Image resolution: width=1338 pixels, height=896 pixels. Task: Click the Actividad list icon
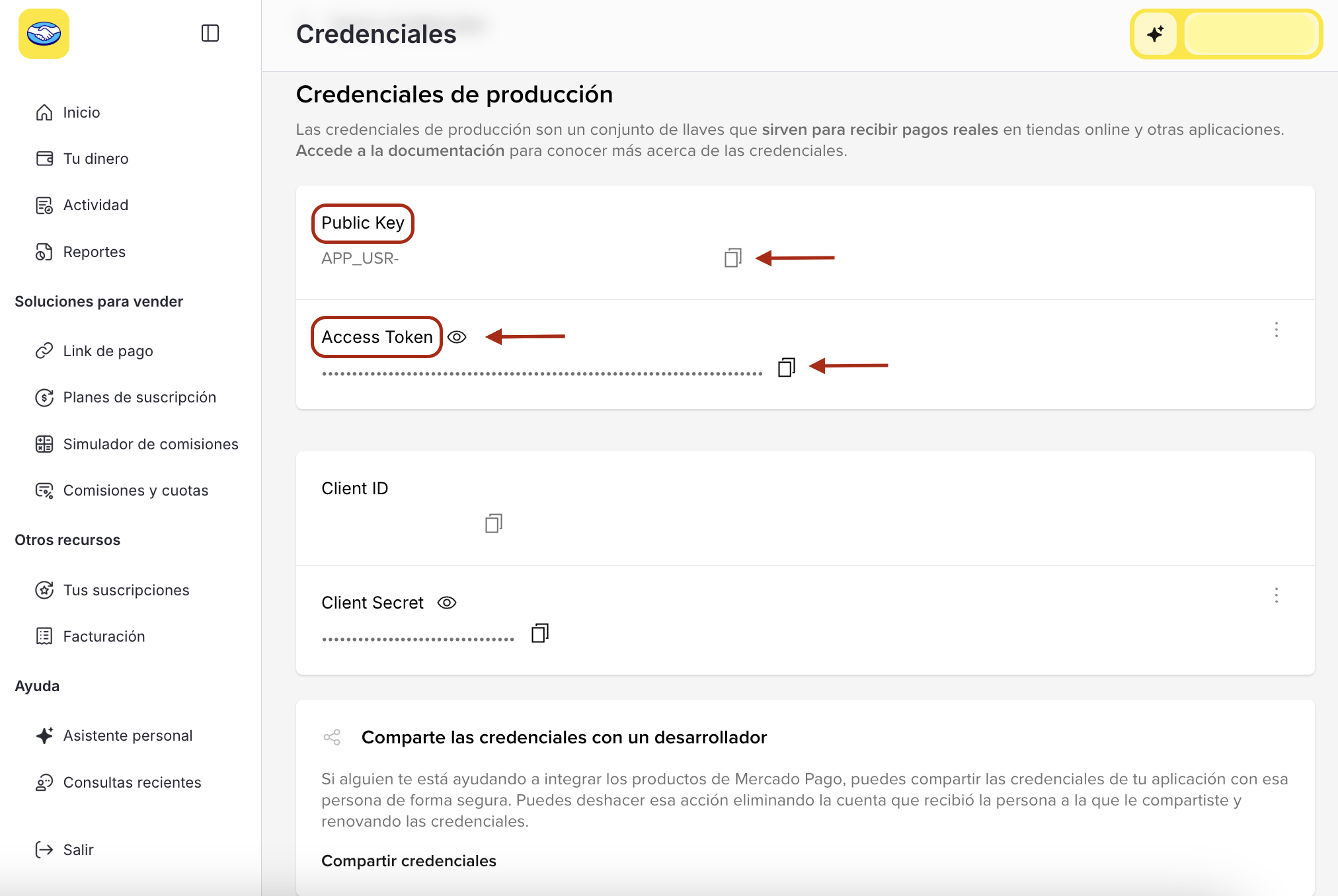(x=44, y=205)
